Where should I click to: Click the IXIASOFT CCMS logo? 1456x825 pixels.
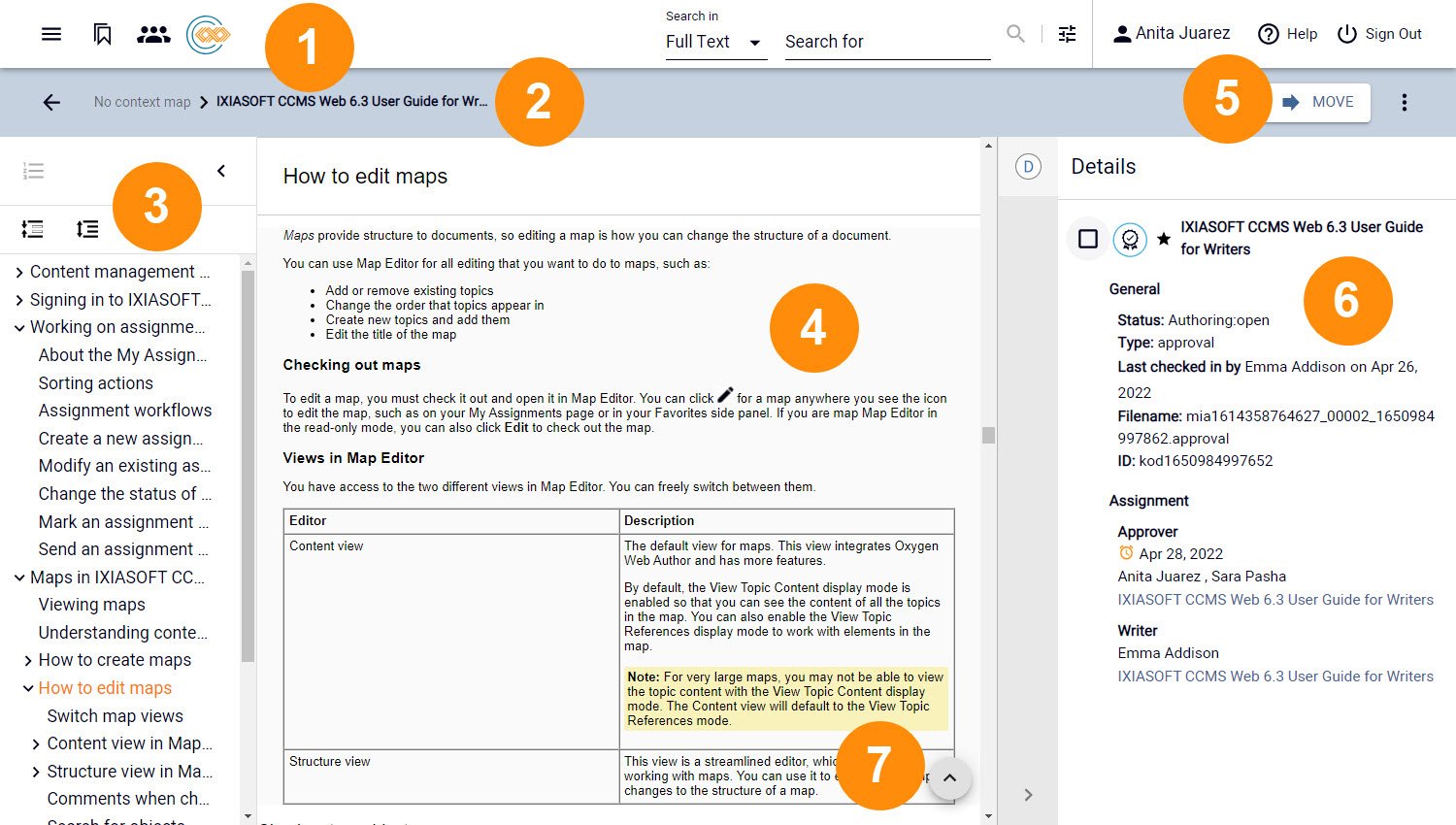click(x=209, y=35)
